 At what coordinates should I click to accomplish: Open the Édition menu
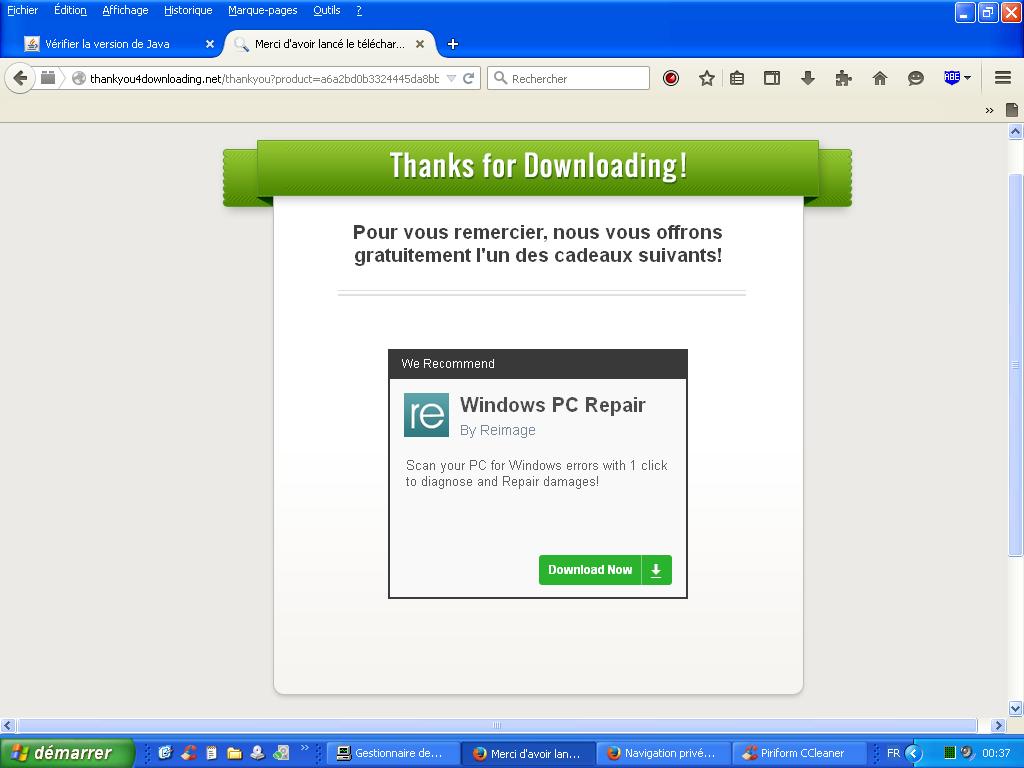tap(70, 10)
